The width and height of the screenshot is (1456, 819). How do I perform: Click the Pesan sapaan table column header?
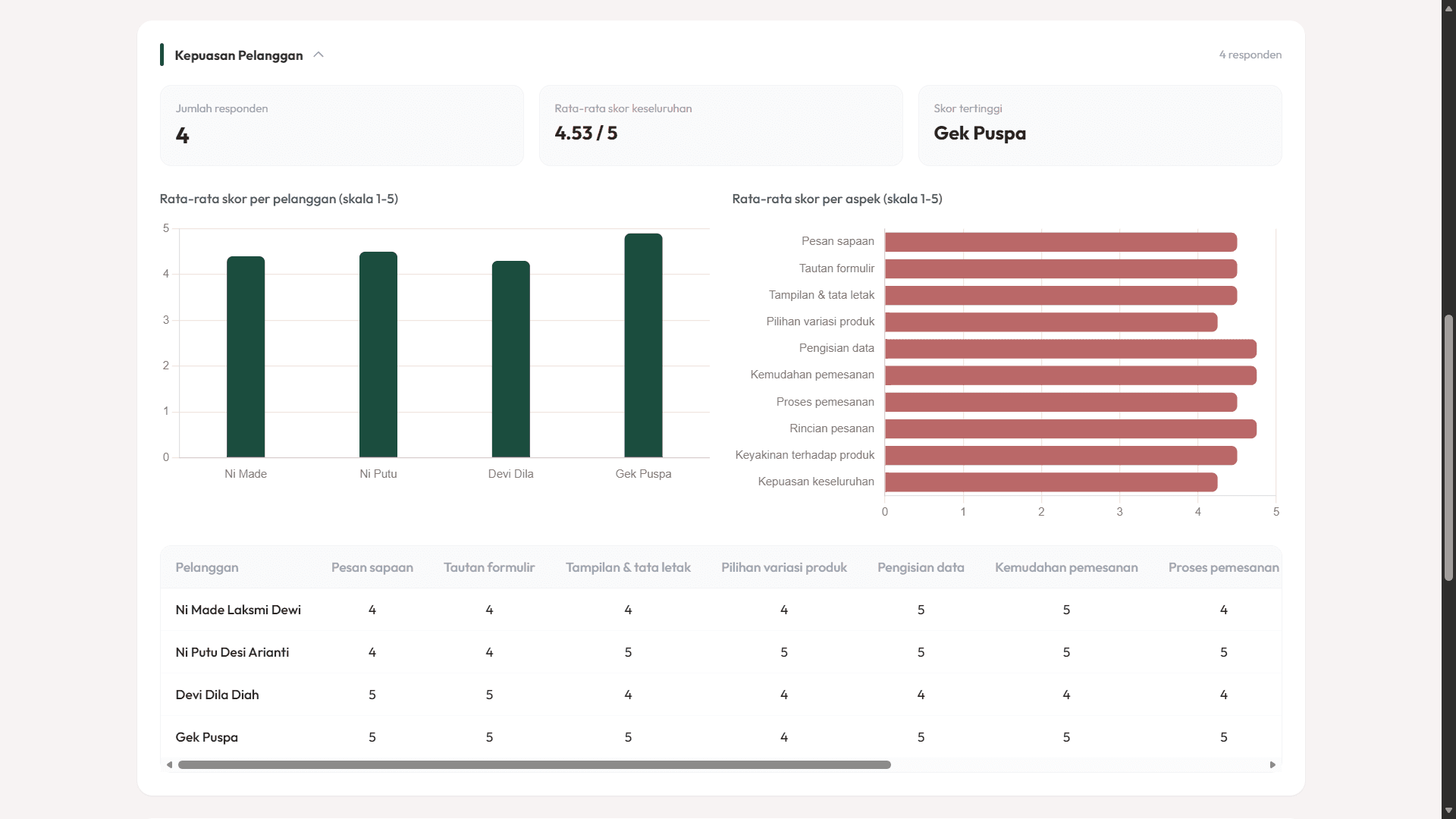(372, 567)
